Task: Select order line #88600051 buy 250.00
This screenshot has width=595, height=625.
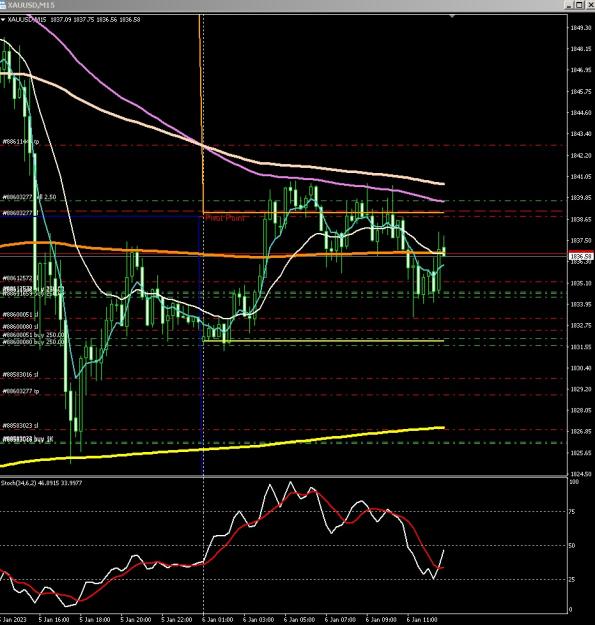Action: tap(33, 335)
